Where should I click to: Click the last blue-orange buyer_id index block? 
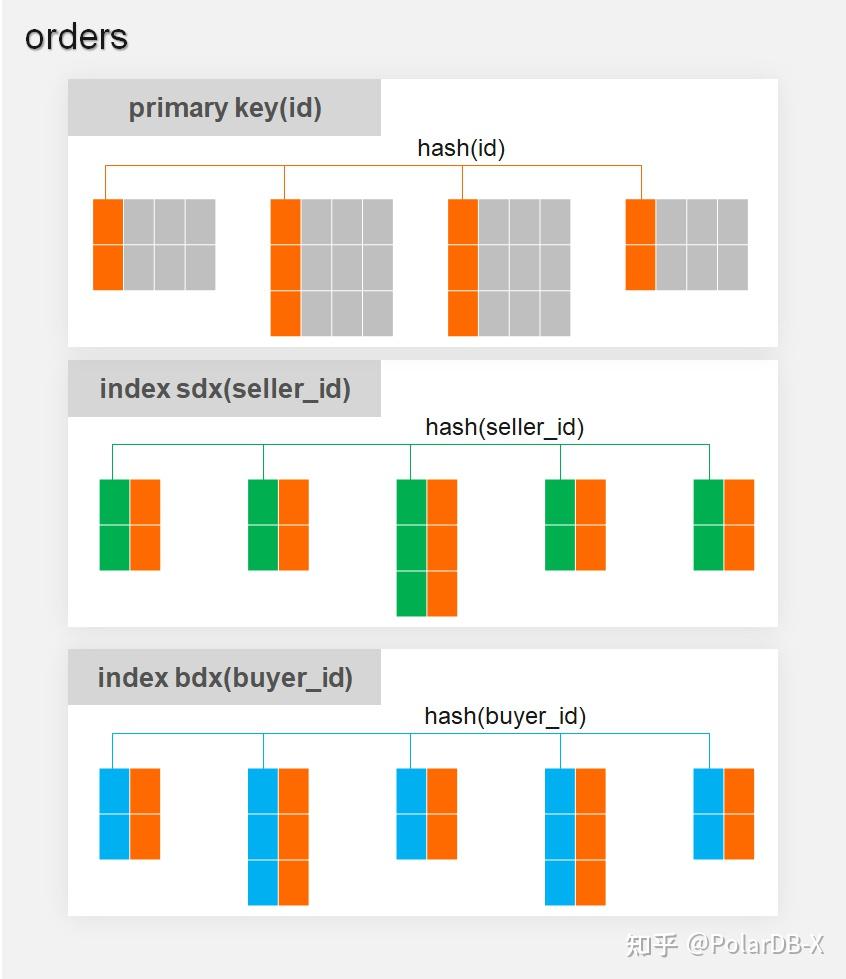(724, 813)
